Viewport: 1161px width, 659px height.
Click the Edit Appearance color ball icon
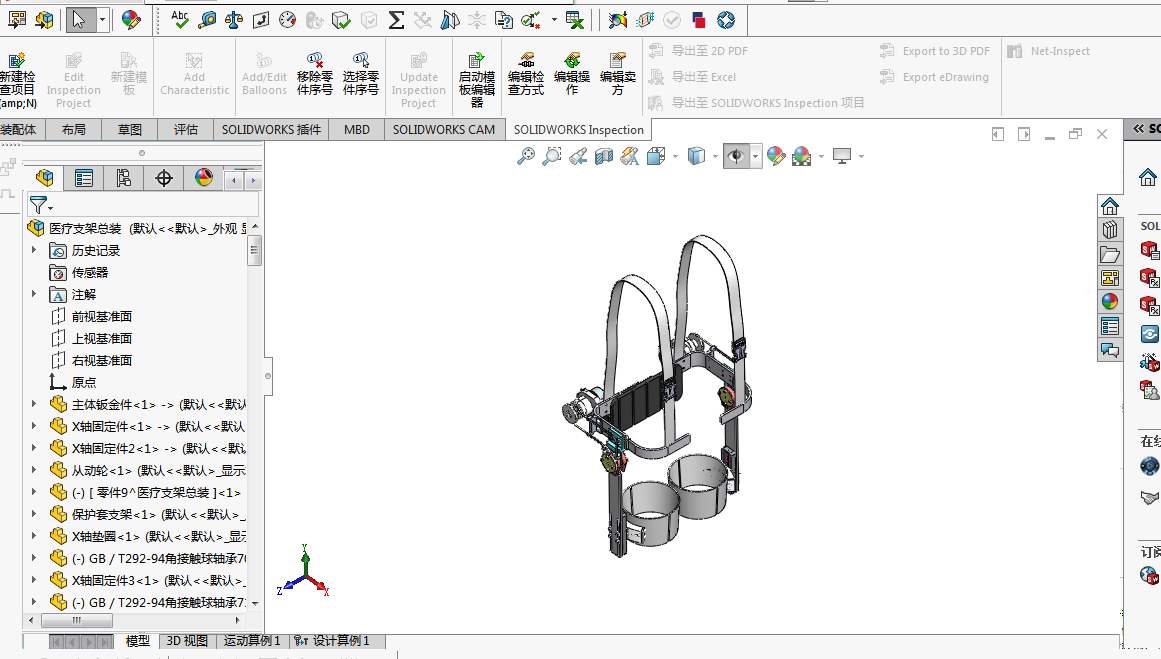(775, 156)
